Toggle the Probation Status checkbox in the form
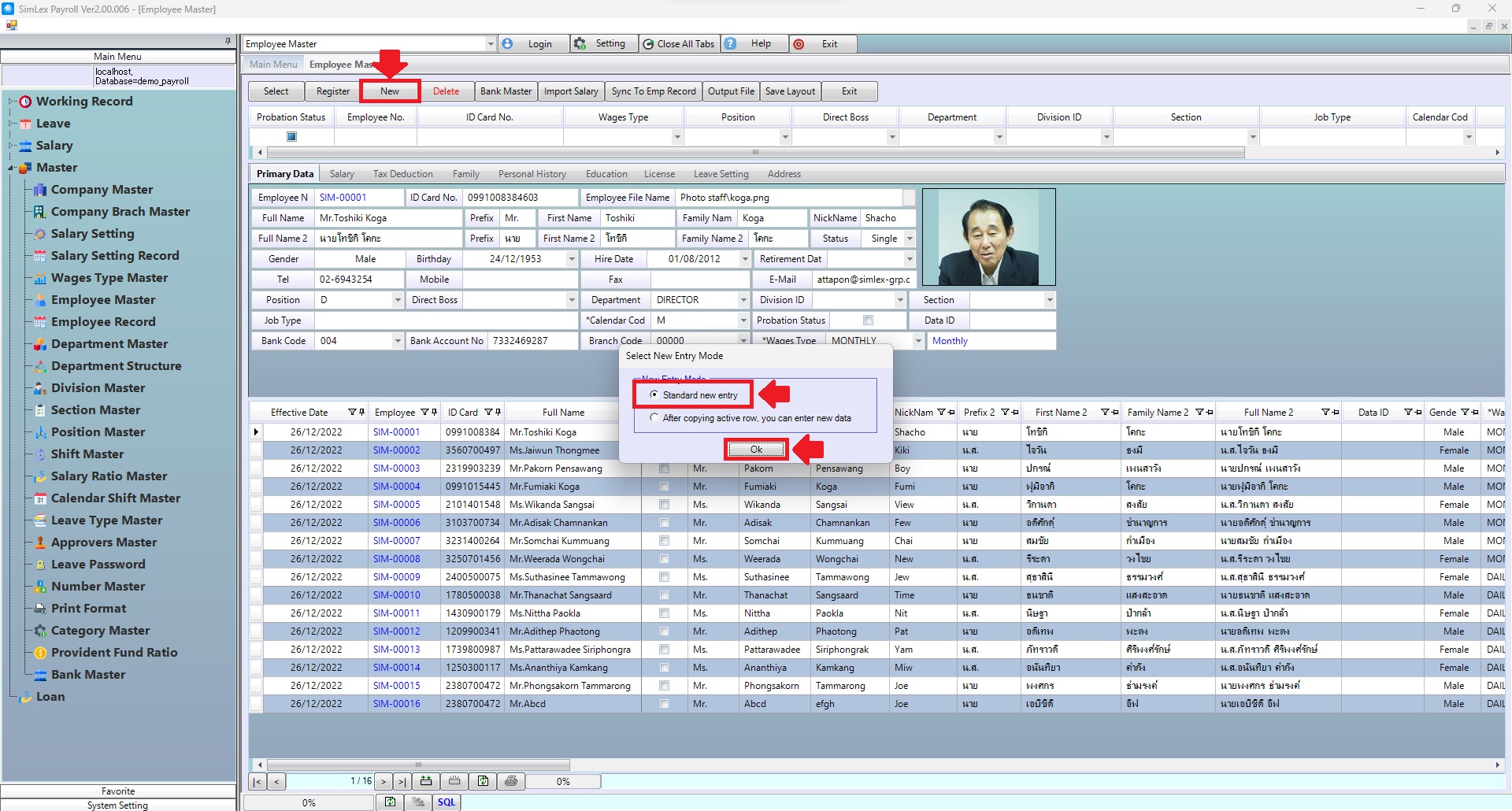The width and height of the screenshot is (1512, 811). pyautogui.click(x=868, y=320)
